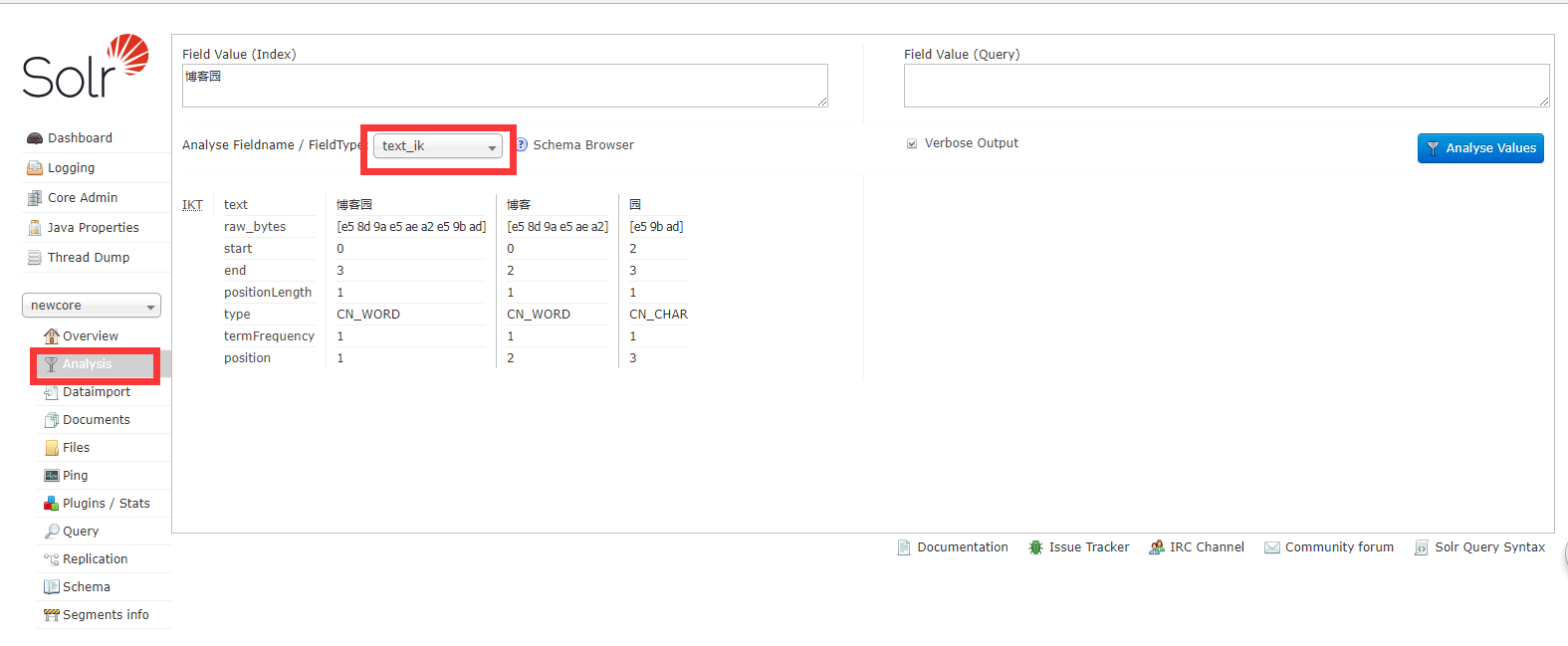Open the Documentation footer link
Viewport: 1568px width, 646px height.
click(963, 547)
